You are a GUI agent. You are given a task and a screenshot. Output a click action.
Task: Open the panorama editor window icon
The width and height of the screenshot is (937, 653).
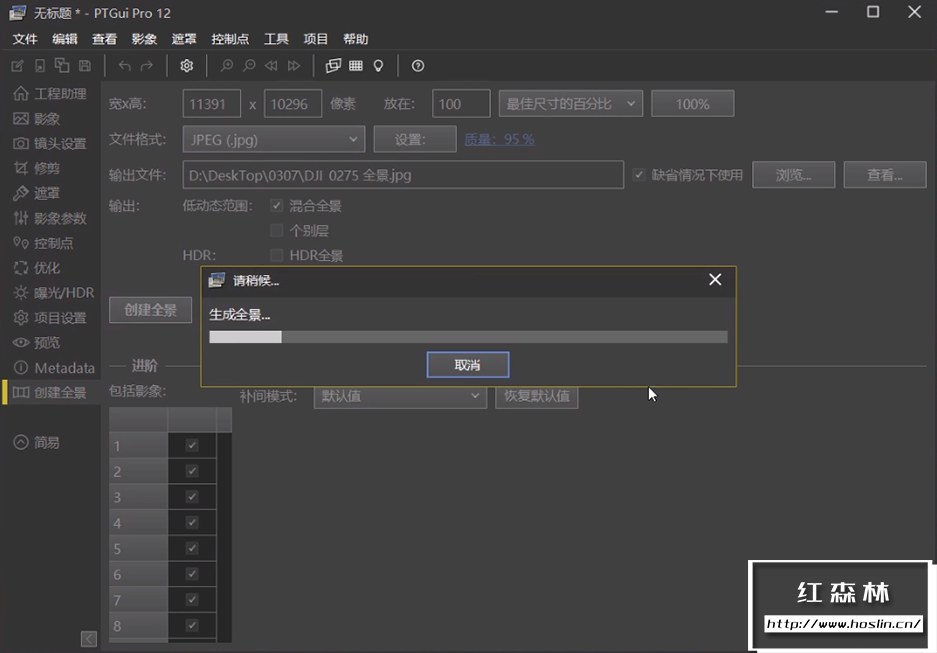(x=333, y=66)
